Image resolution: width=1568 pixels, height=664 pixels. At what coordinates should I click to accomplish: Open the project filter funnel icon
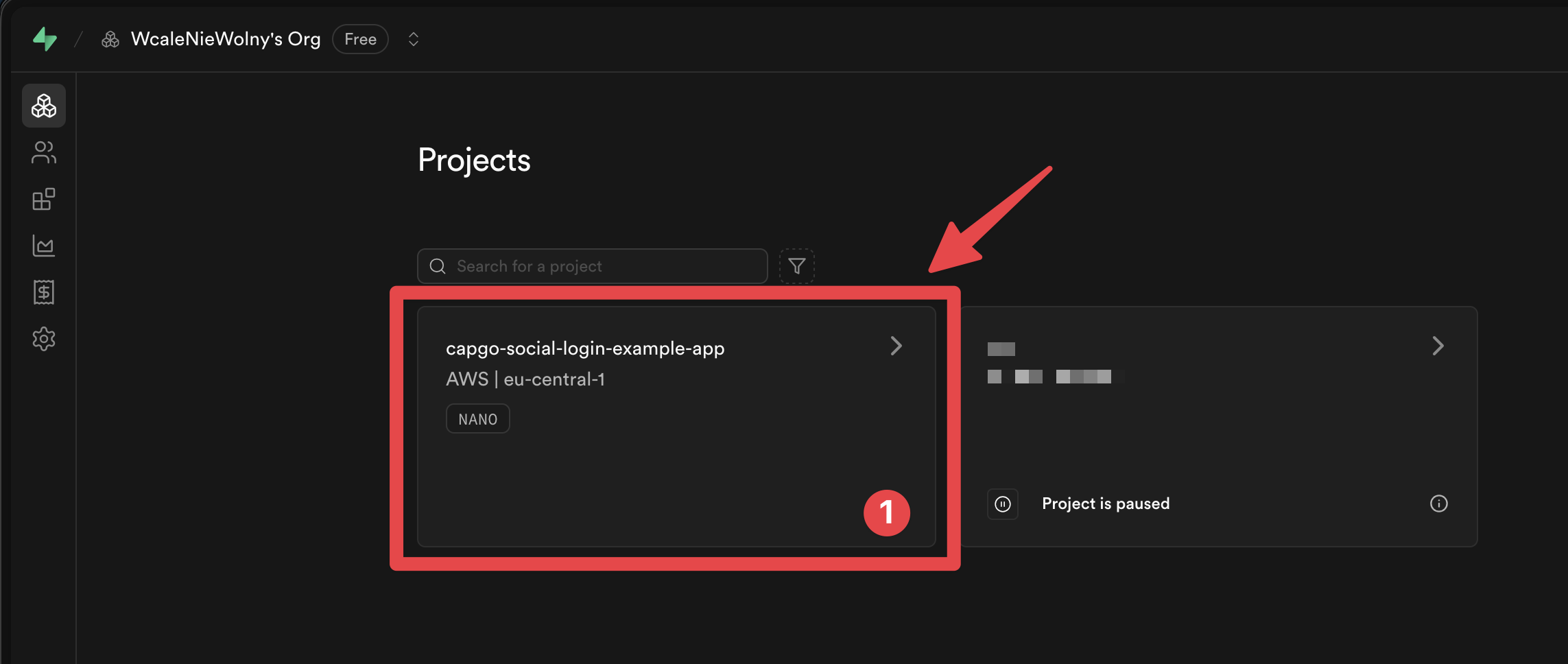(x=796, y=266)
